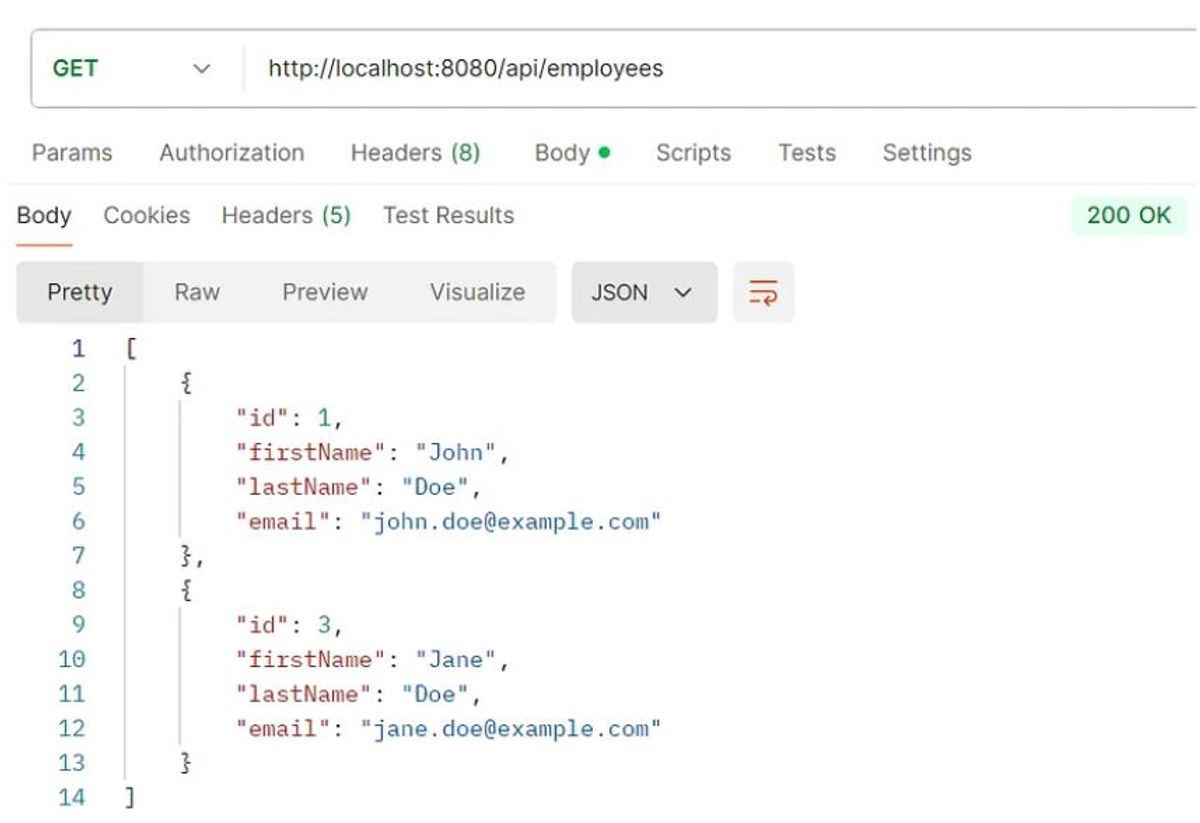Screen dimensions: 1200x823
Task: Select the response Body tab
Action: coord(44,216)
